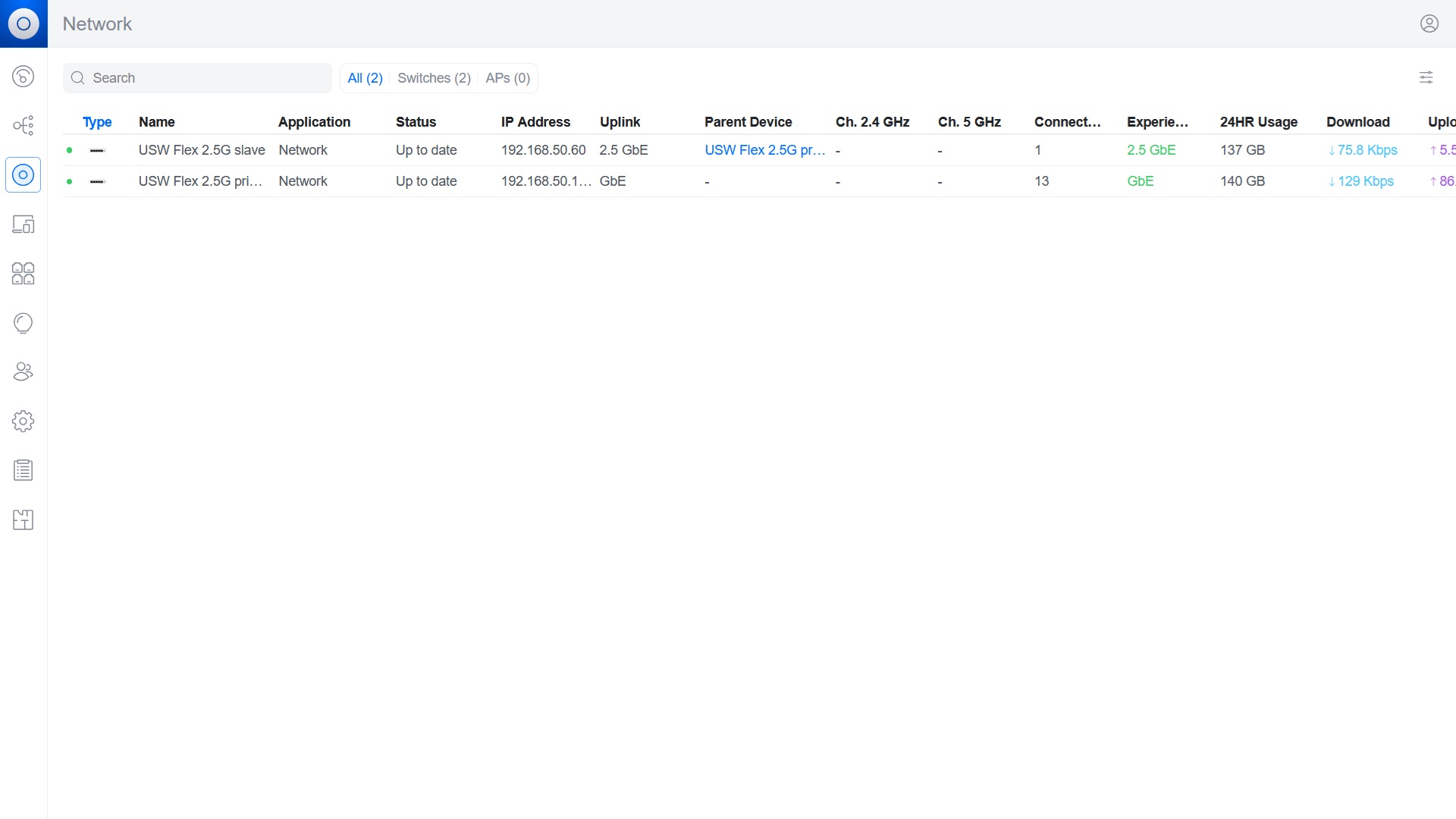The width and height of the screenshot is (1456, 819).
Task: Sort by the Parent Device column header
Action: click(748, 122)
